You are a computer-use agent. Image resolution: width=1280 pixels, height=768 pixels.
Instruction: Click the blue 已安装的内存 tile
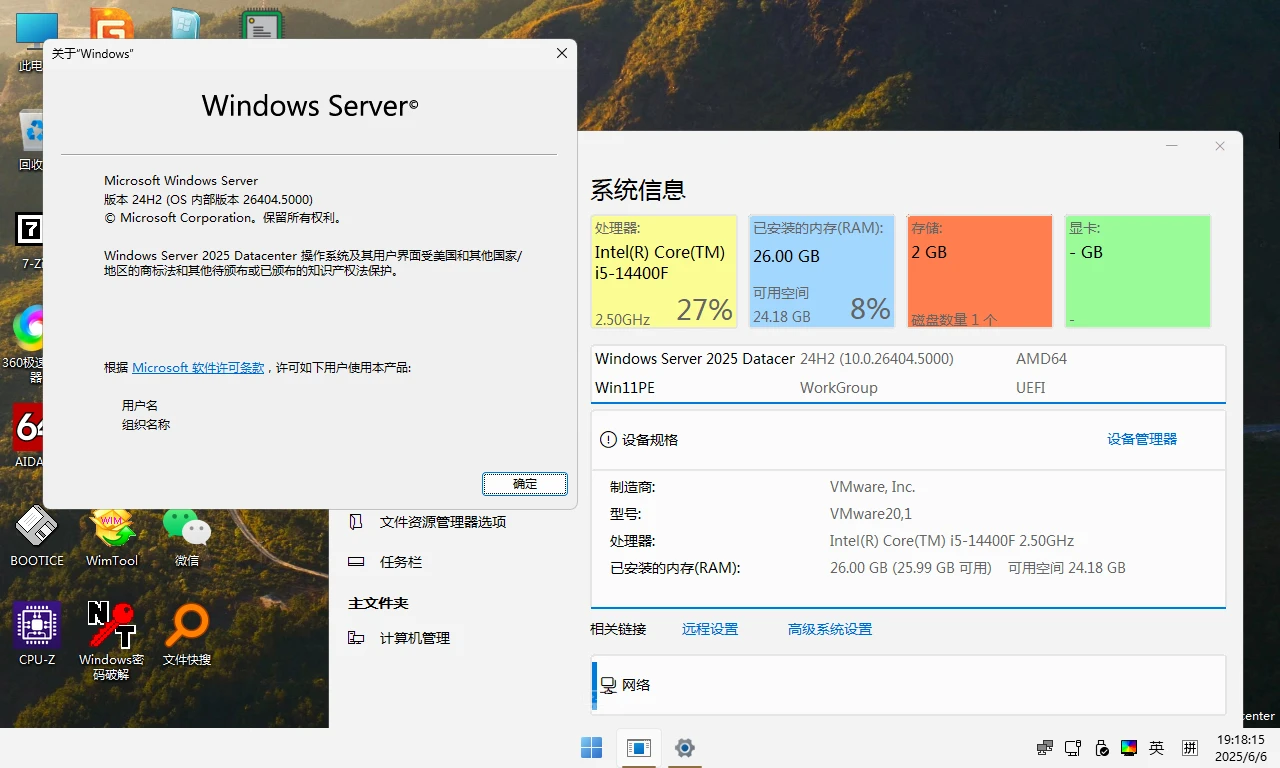pos(822,271)
